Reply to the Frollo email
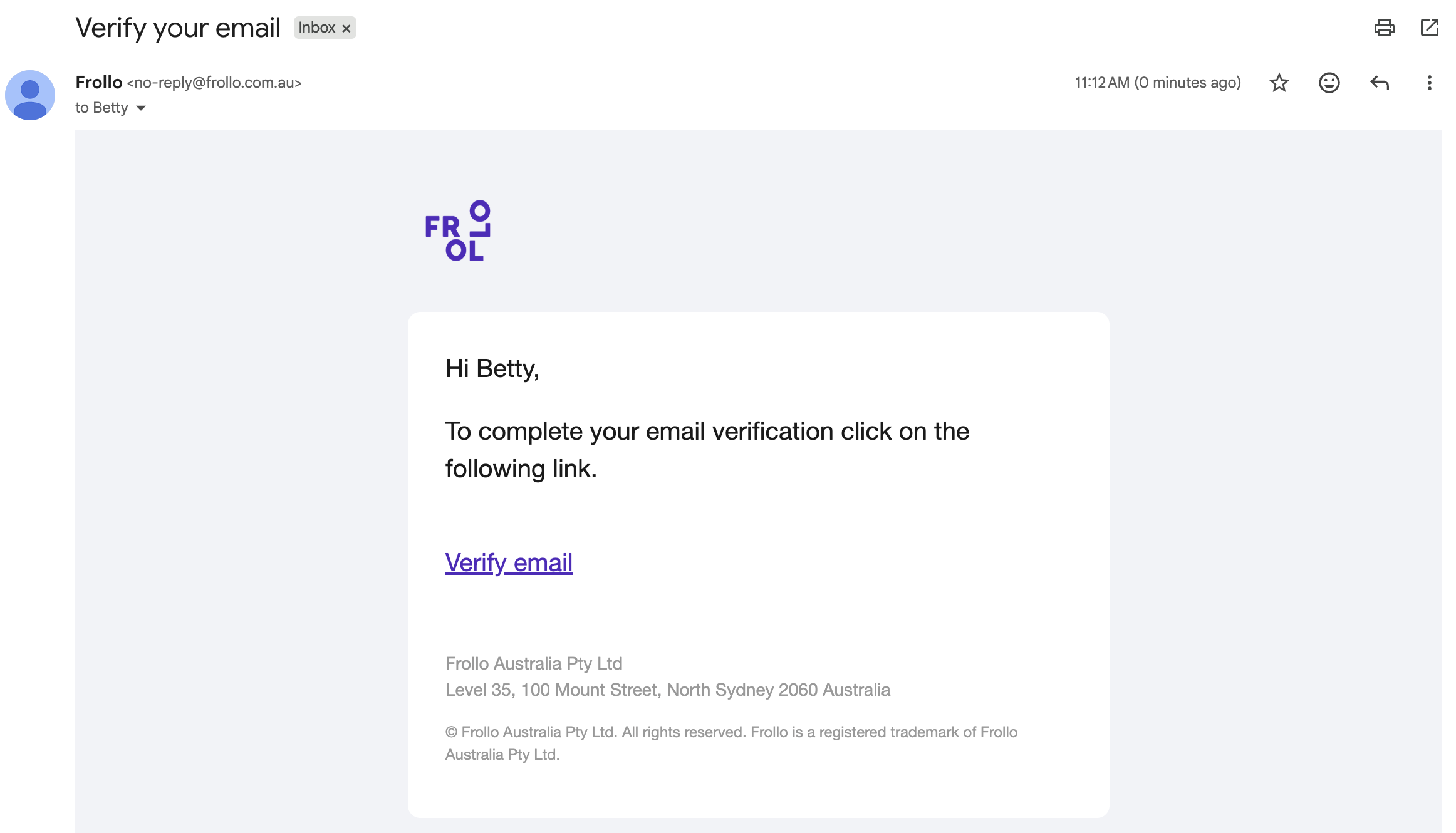 1379,83
